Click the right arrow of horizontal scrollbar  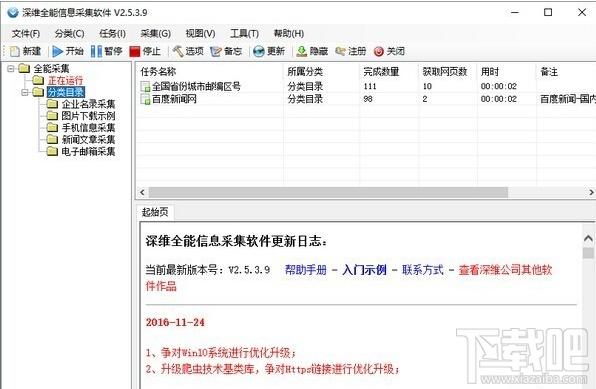coord(591,192)
